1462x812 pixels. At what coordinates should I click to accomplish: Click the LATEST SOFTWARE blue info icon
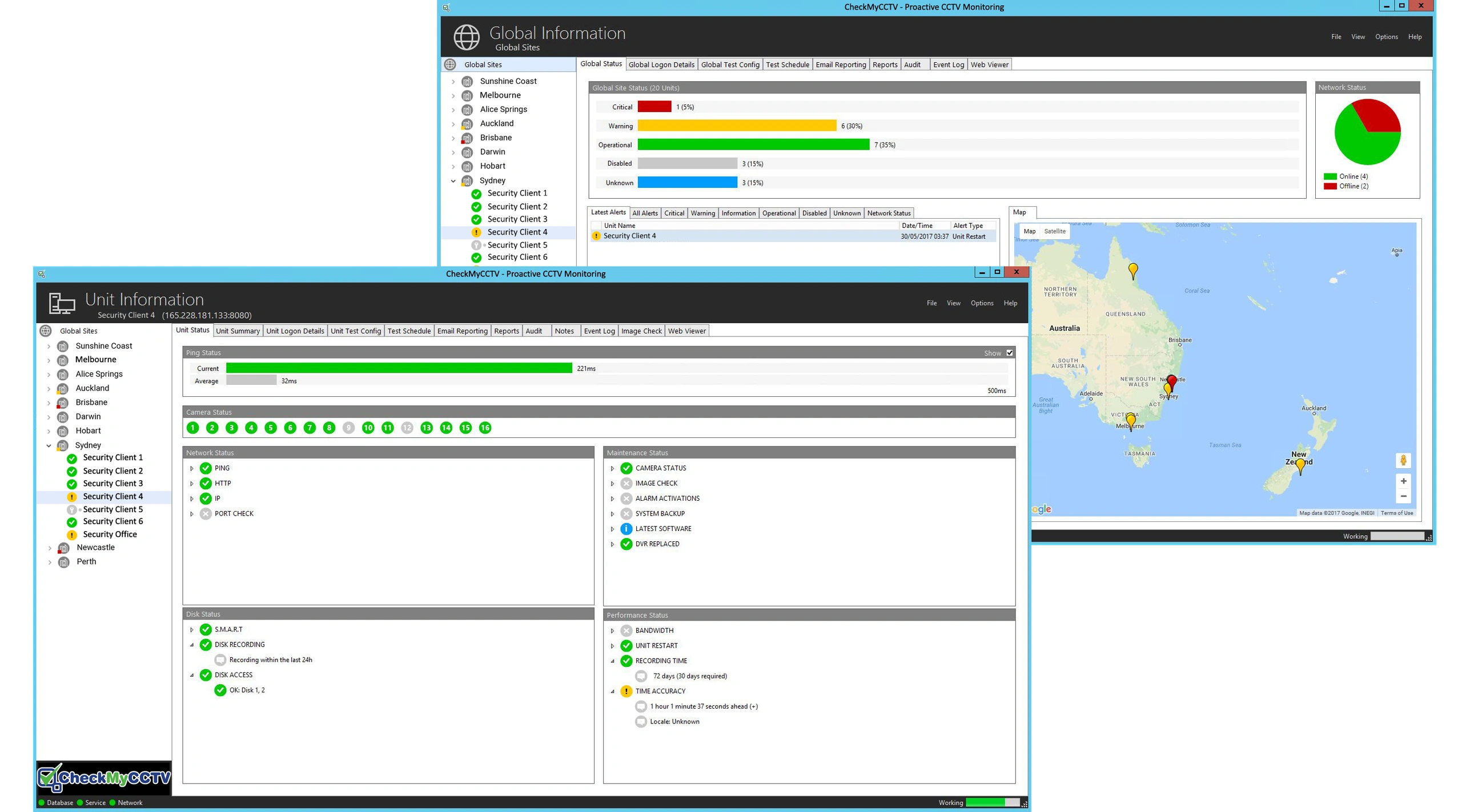(x=626, y=529)
